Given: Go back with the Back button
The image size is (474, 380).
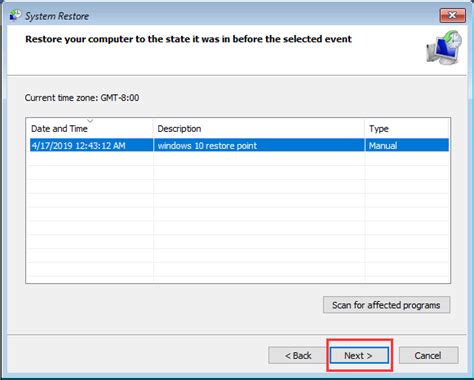Looking at the screenshot, I should tap(298, 356).
